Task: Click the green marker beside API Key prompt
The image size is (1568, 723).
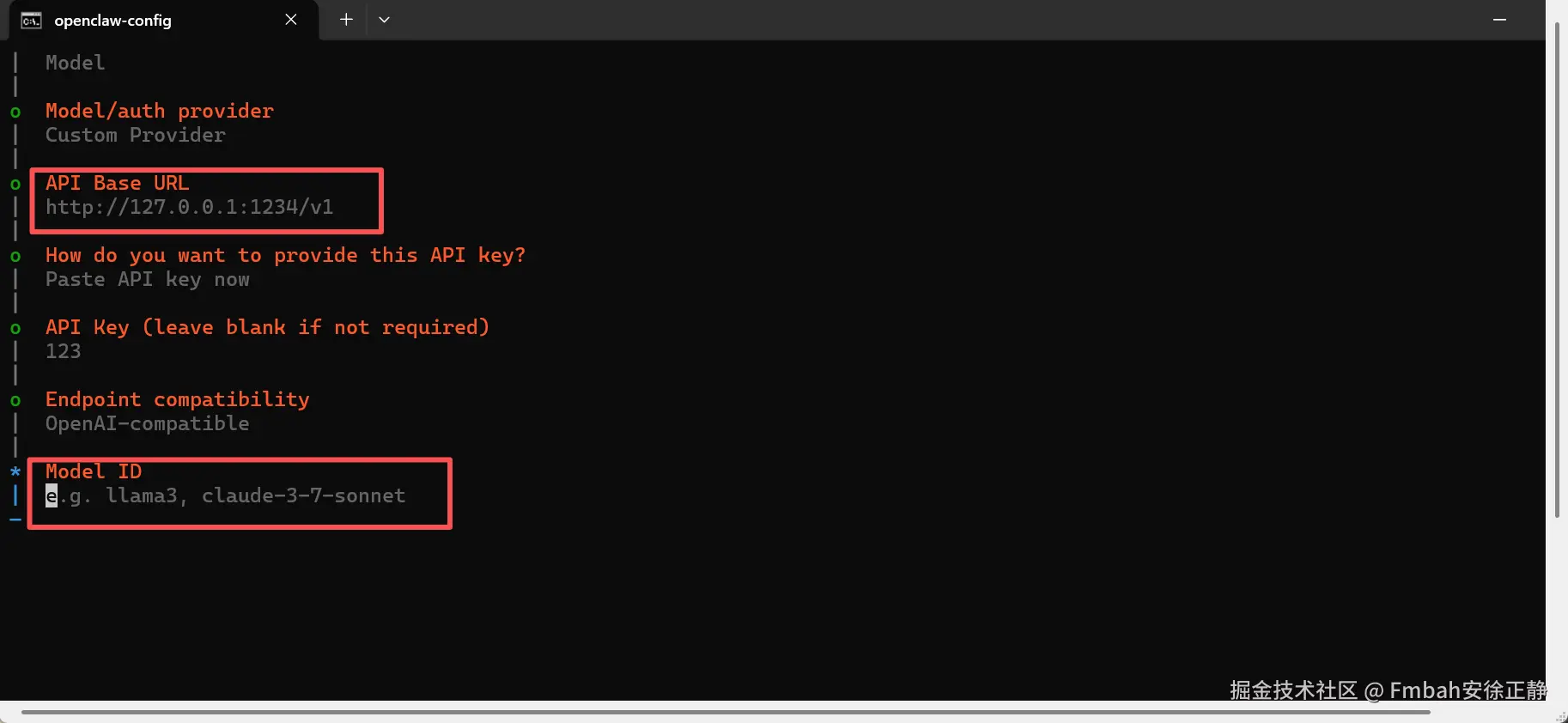Action: point(15,329)
